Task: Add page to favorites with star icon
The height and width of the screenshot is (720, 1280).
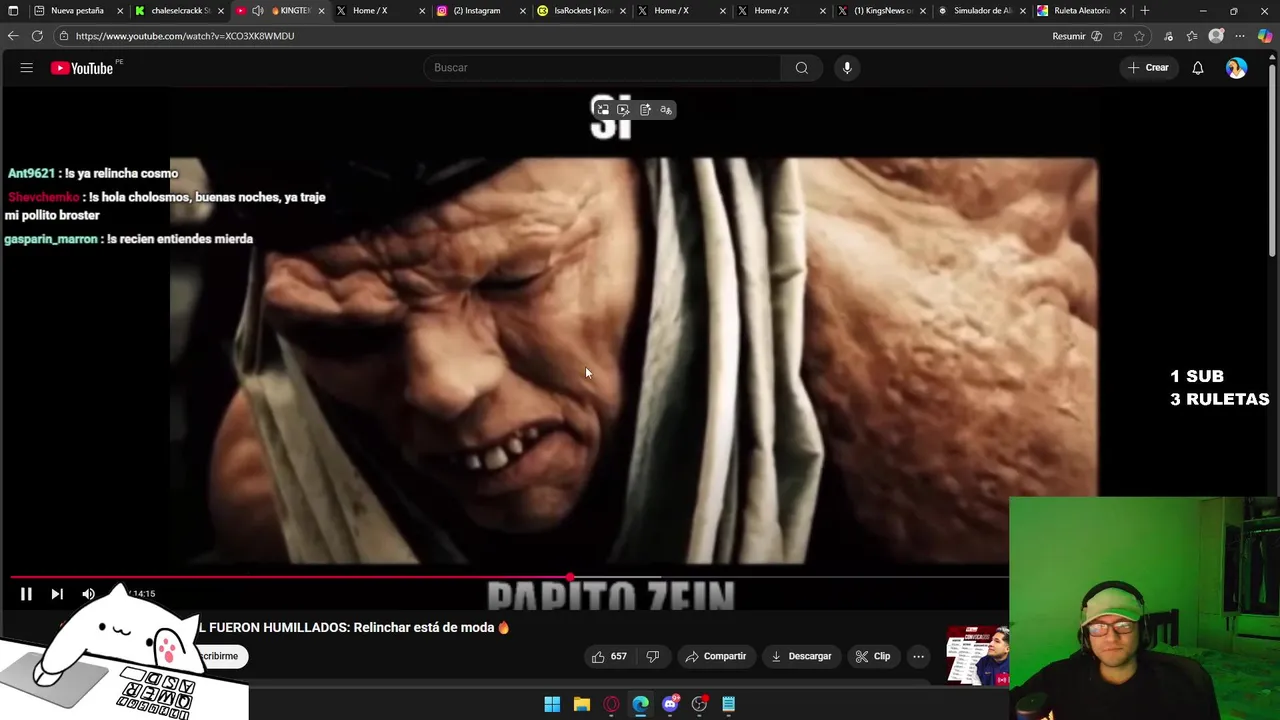Action: (x=1139, y=36)
